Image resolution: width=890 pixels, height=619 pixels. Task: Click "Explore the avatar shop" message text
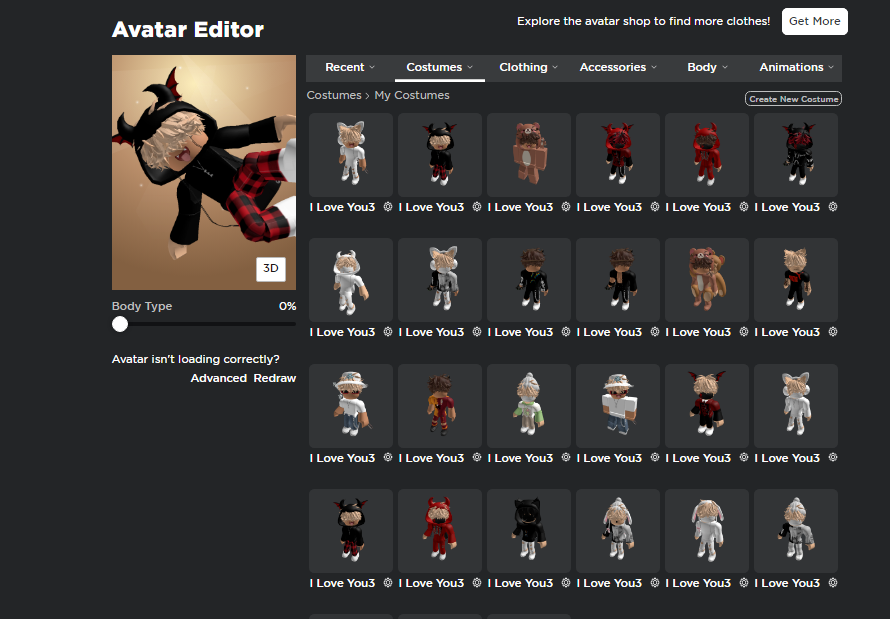[x=644, y=22]
